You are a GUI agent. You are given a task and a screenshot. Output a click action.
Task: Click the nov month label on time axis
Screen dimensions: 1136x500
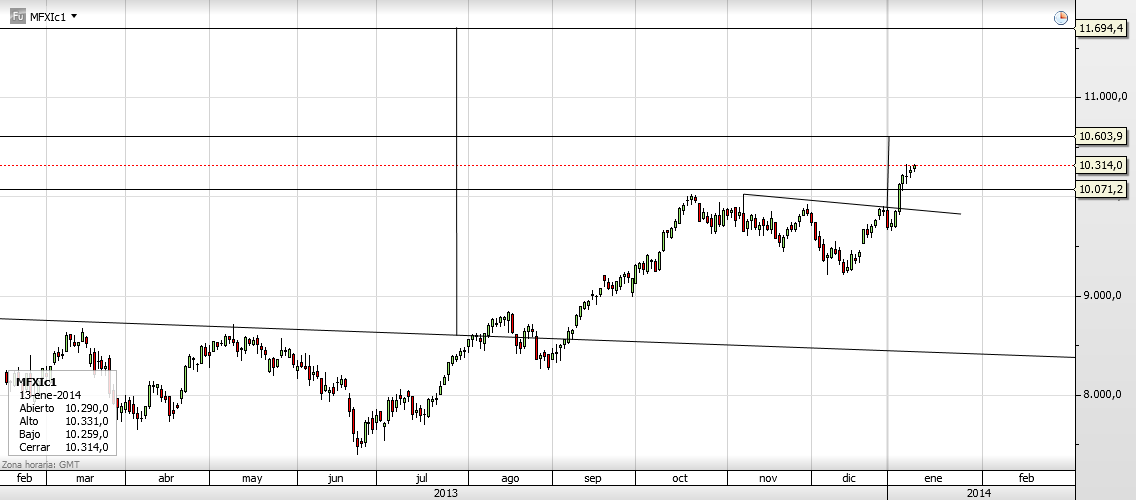[x=769, y=478]
